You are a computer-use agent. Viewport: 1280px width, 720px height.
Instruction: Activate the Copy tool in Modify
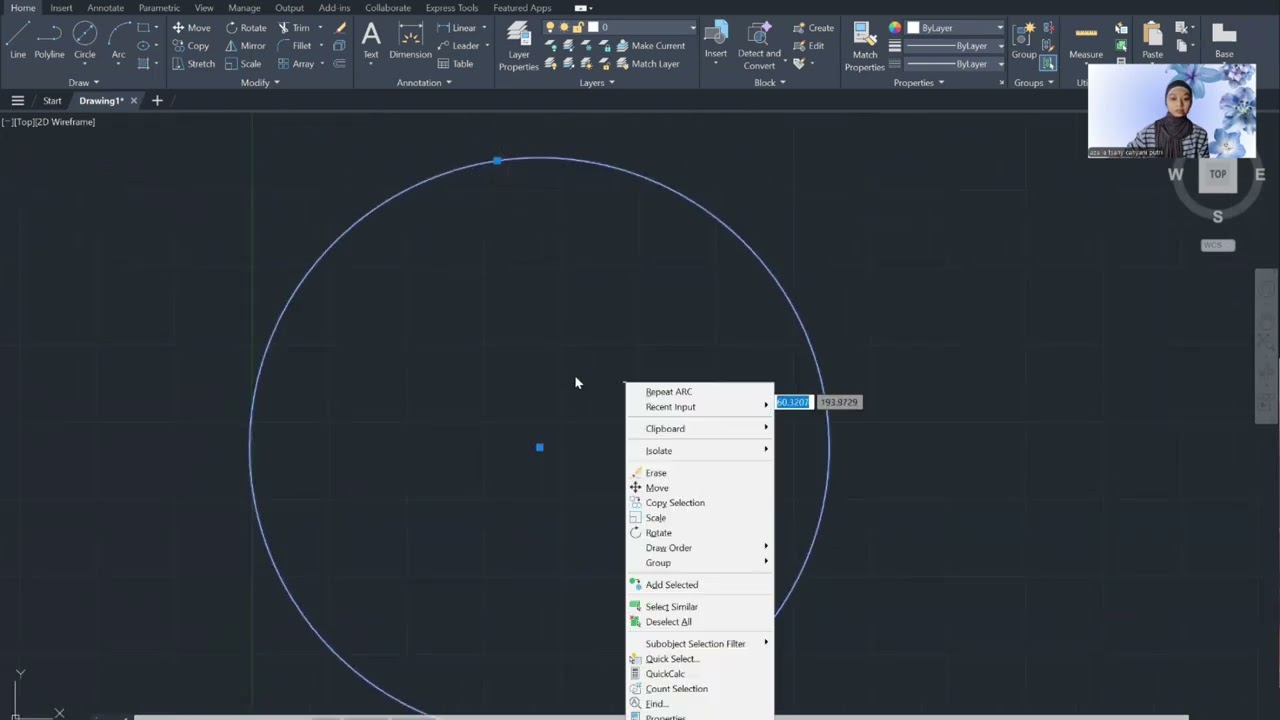pyautogui.click(x=190, y=46)
